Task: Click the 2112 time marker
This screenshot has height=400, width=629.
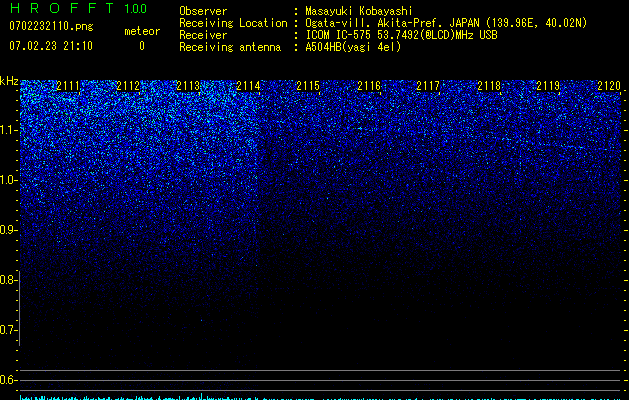Action: (x=128, y=86)
